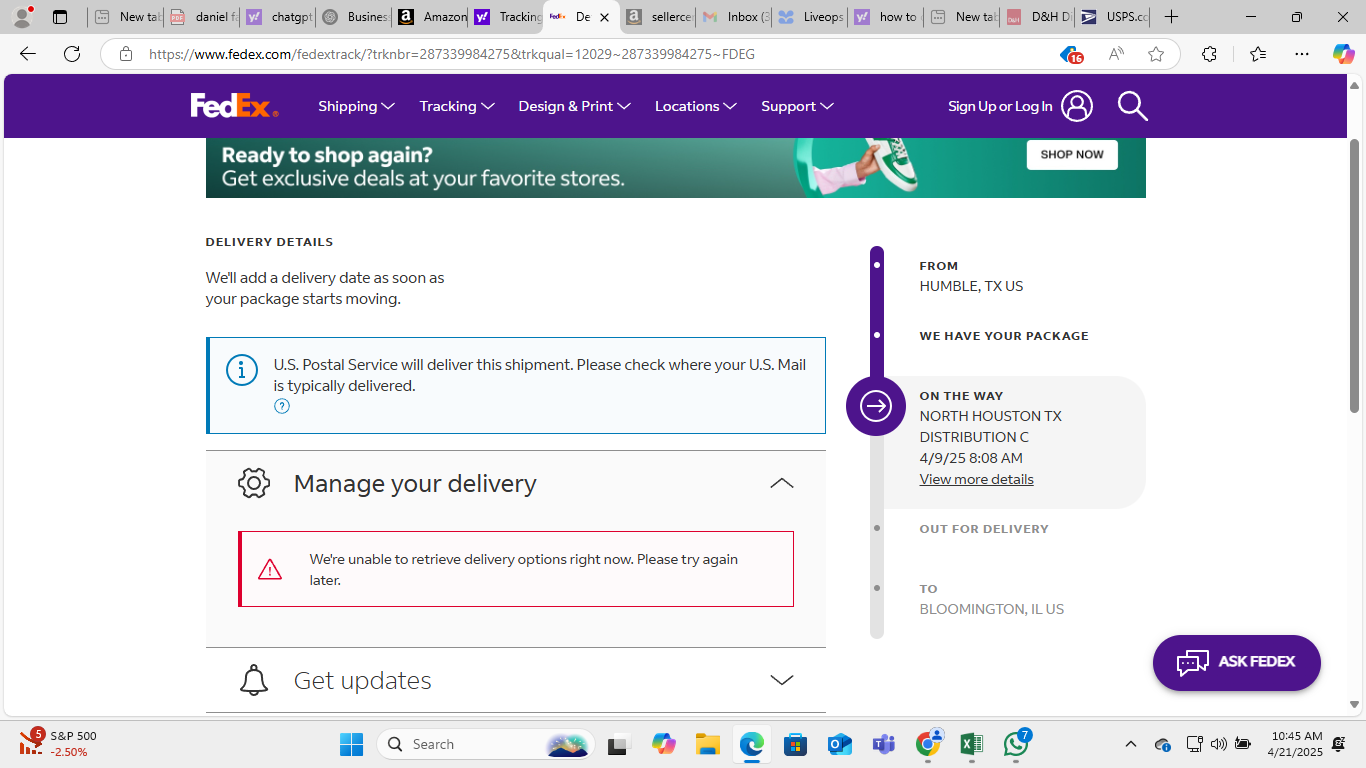This screenshot has width=1366, height=768.
Task: Expand the Shipping menu
Action: pyautogui.click(x=356, y=106)
